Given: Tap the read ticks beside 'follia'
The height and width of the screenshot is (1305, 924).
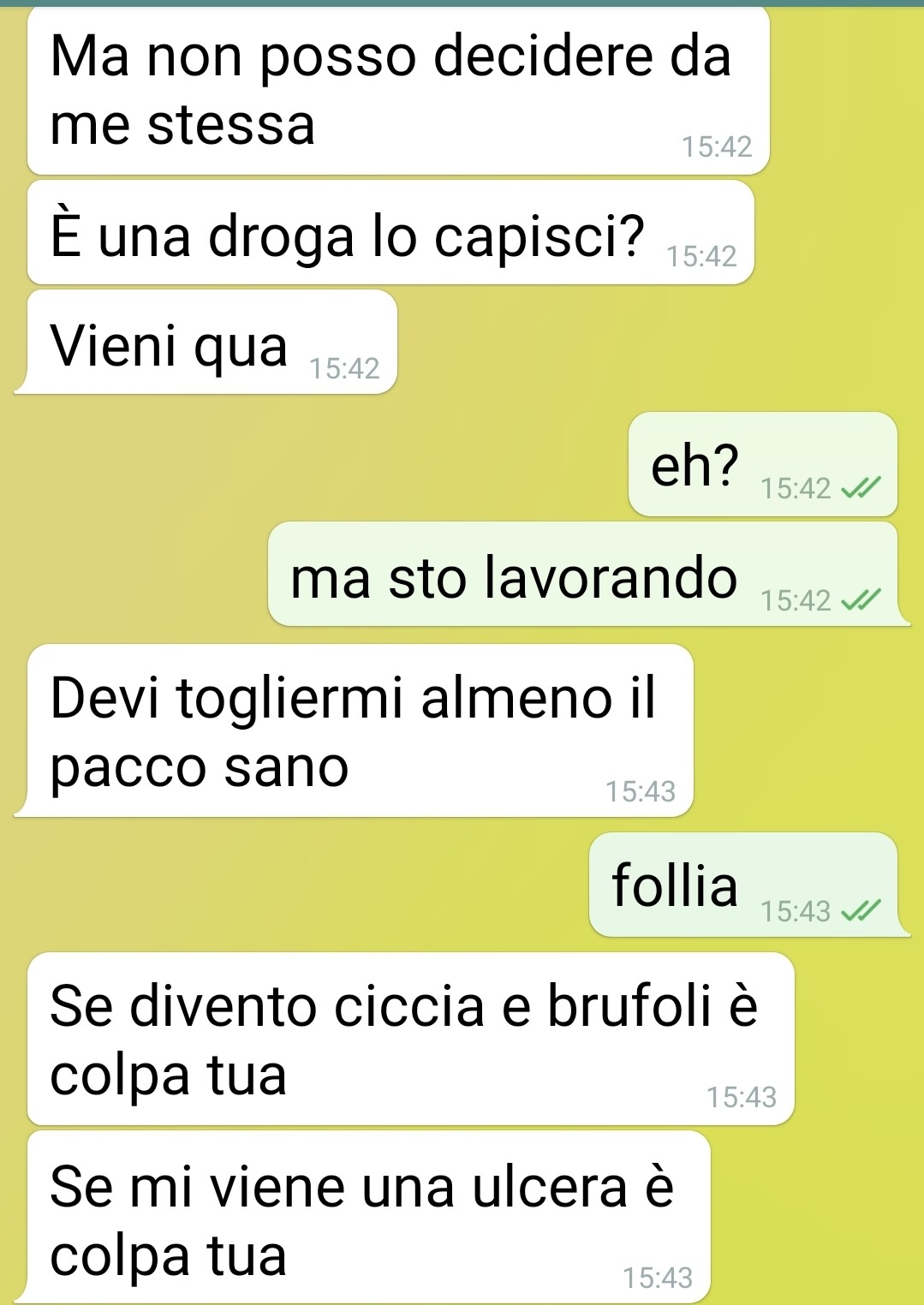Looking at the screenshot, I should [x=860, y=911].
